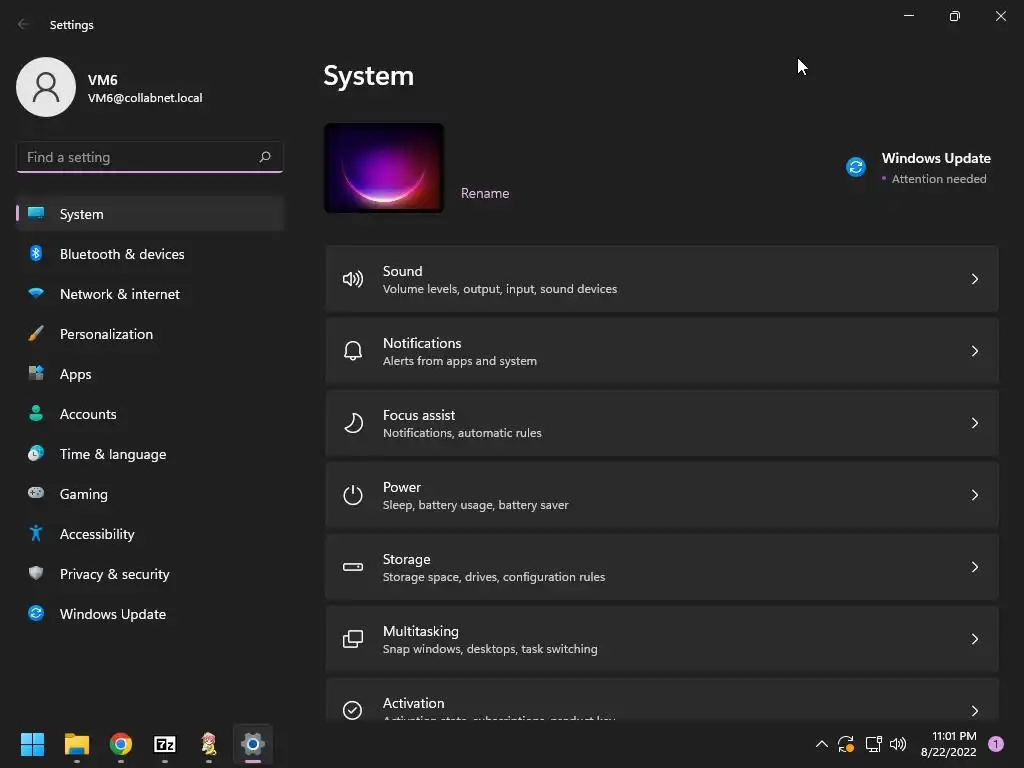Click the Settings gear taskbar icon

click(x=253, y=744)
